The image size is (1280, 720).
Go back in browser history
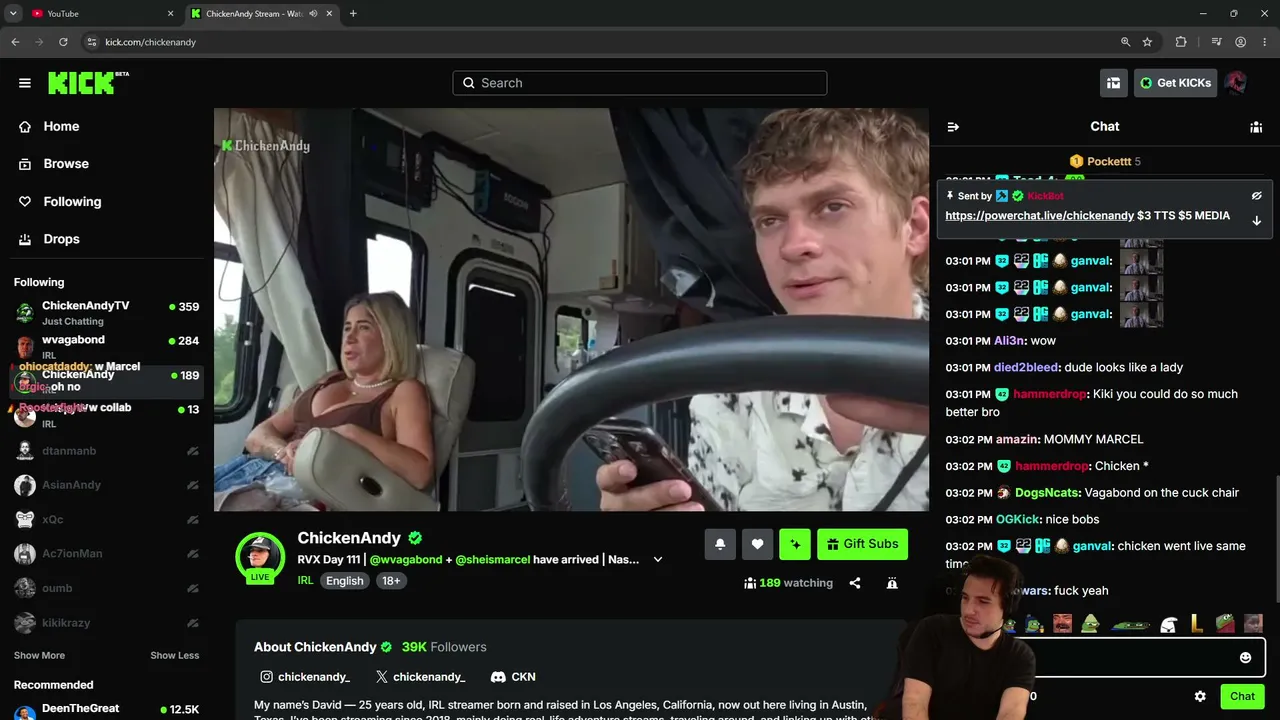coord(15,42)
